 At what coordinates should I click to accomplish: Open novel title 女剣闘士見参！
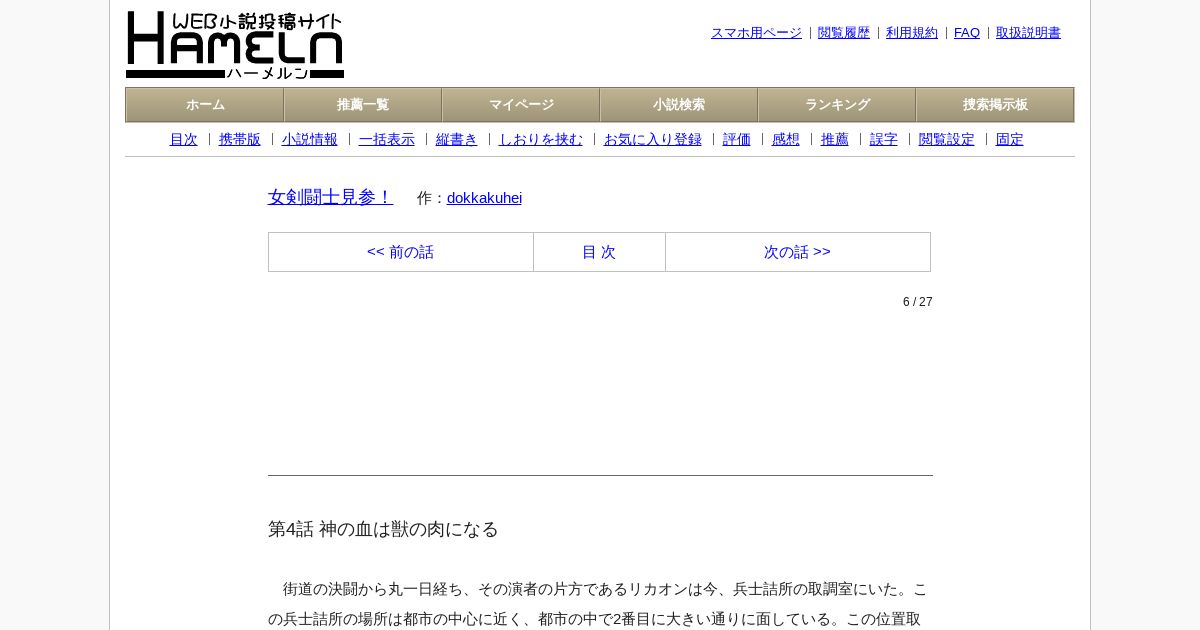click(x=331, y=197)
